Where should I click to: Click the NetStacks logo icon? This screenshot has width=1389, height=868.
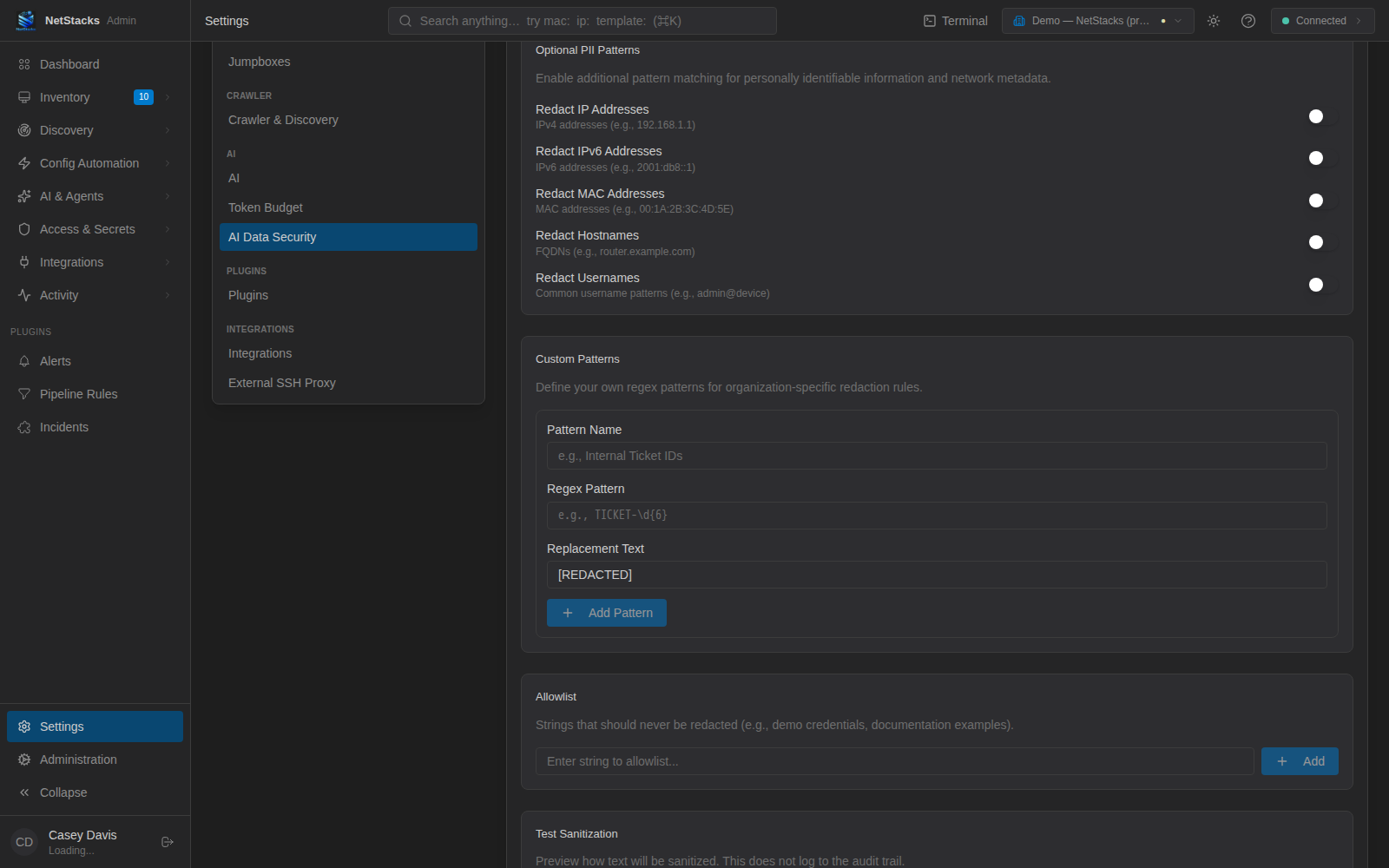coord(26,20)
